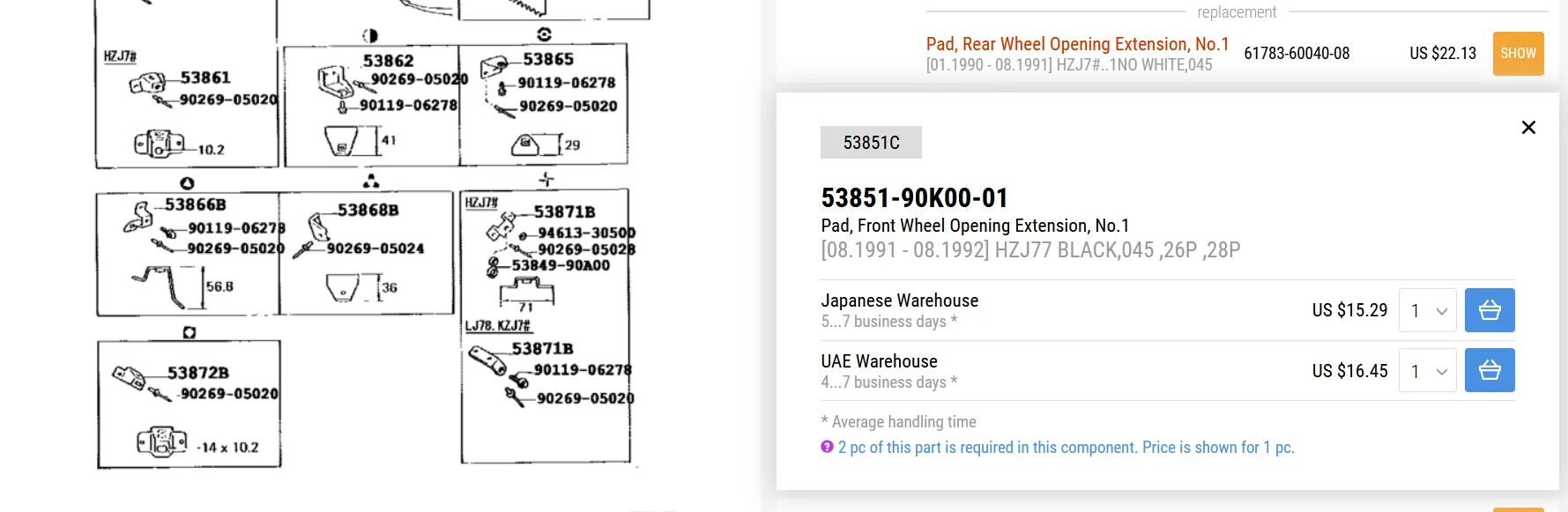This screenshot has height=512, width=1568.
Task: Click the orange SHOW button
Action: [1517, 54]
